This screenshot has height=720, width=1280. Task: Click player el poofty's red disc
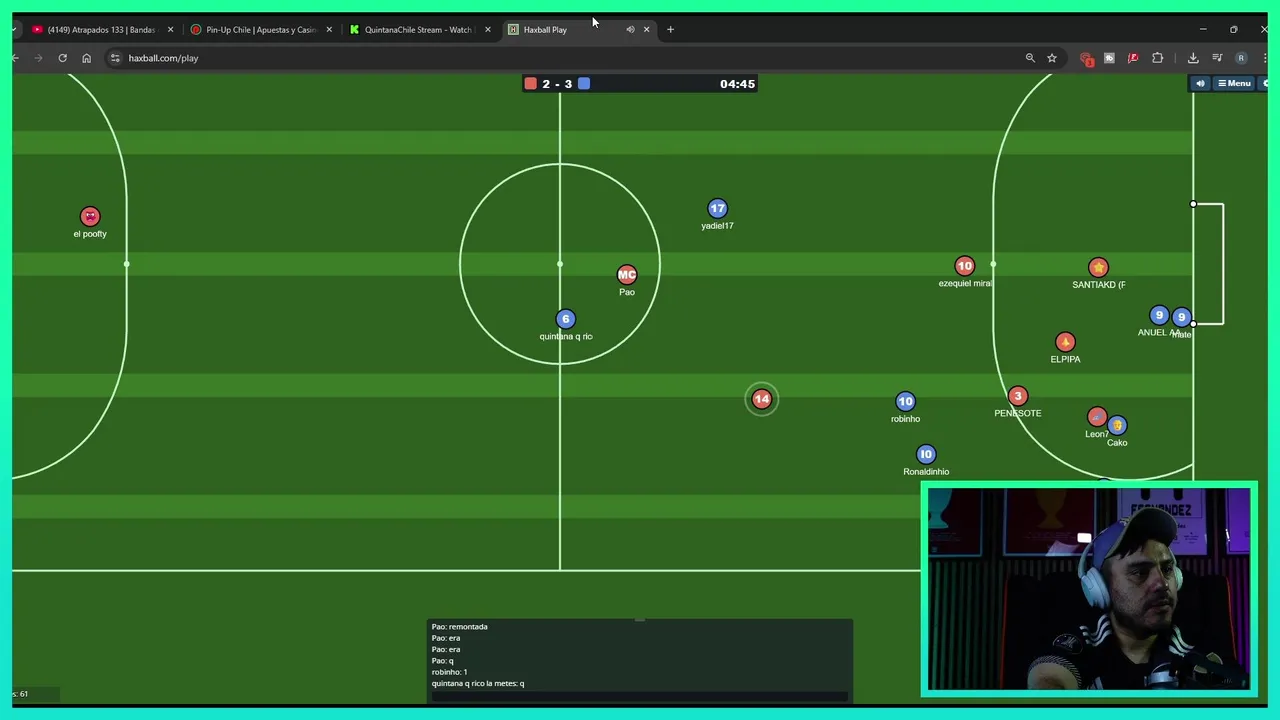[x=90, y=216]
